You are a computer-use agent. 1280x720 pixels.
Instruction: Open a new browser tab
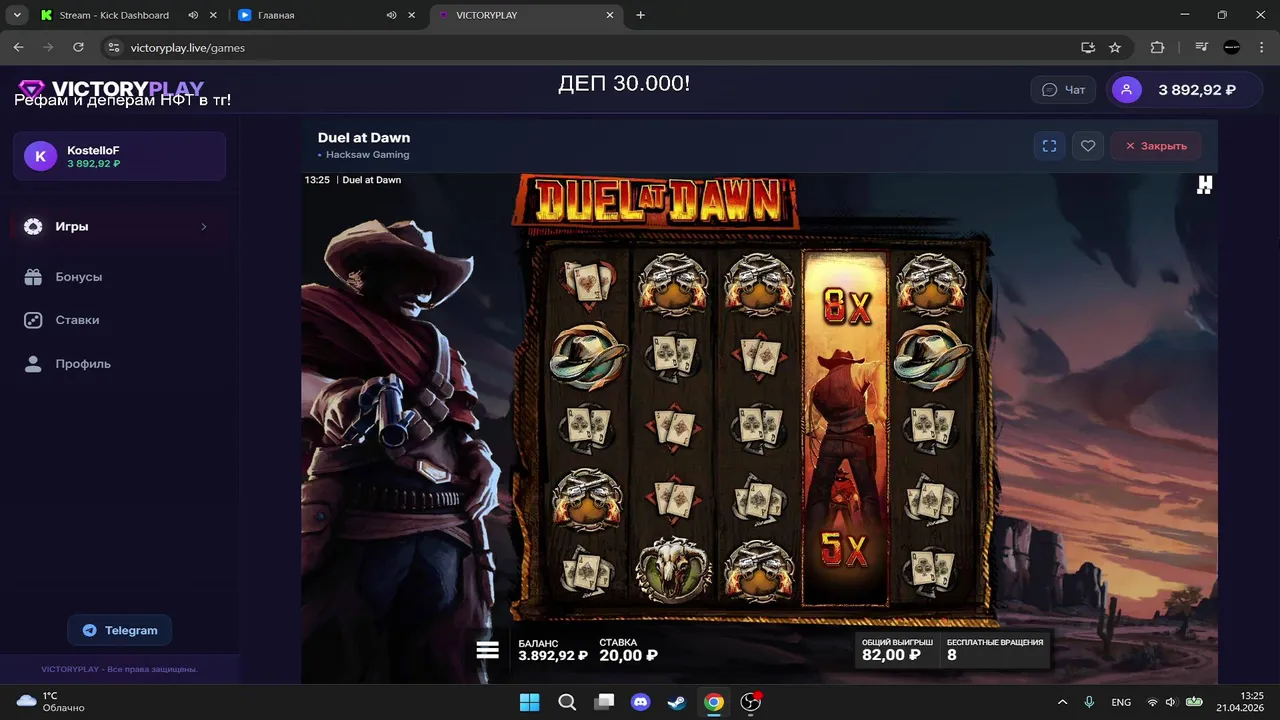click(641, 15)
